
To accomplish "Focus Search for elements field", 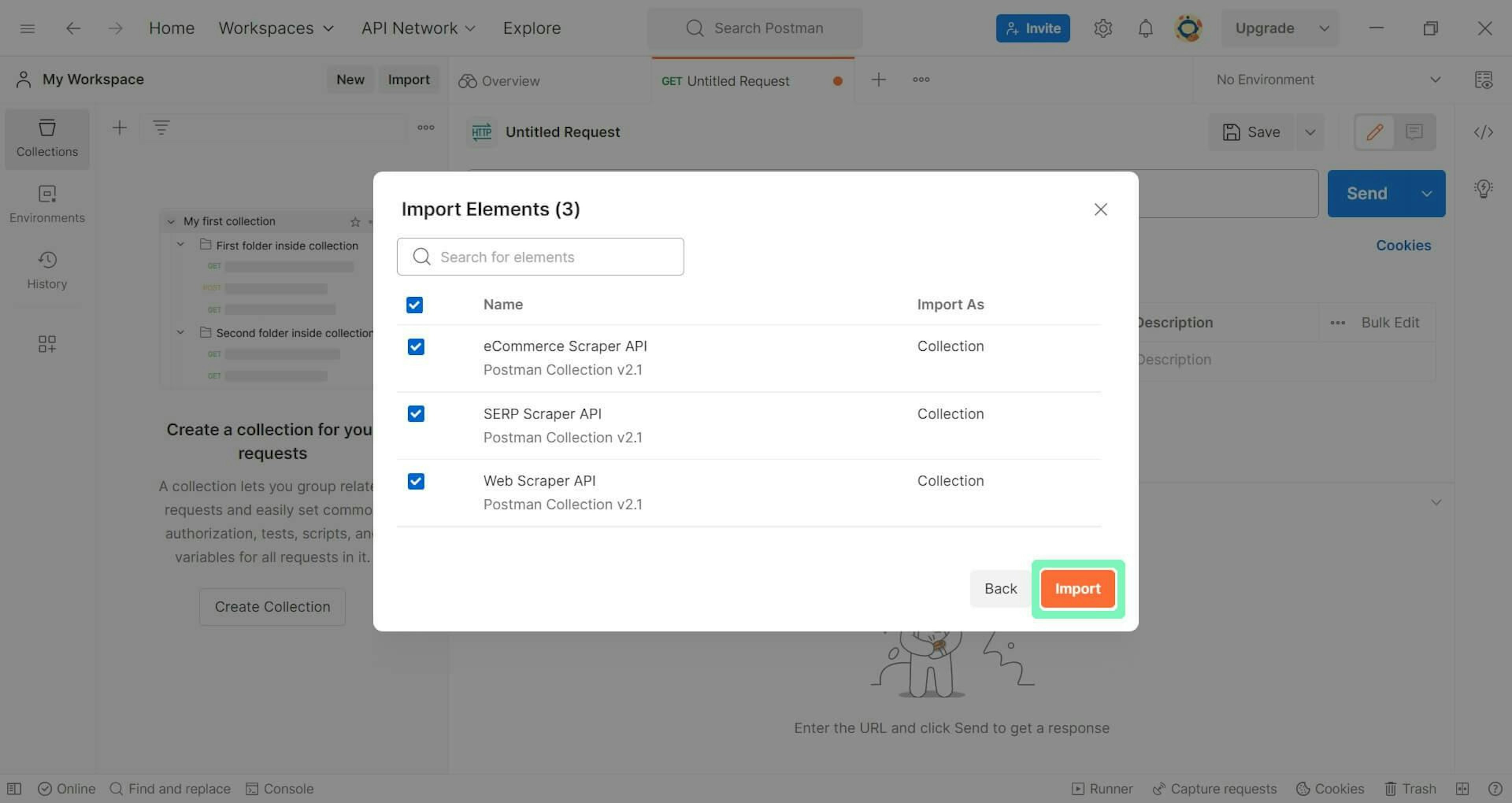I will coord(540,257).
